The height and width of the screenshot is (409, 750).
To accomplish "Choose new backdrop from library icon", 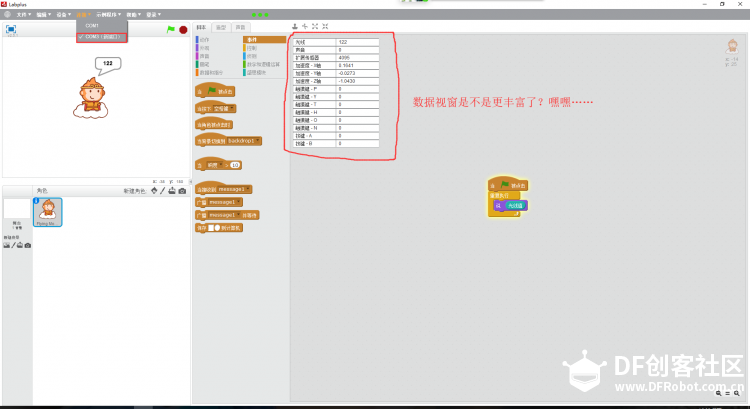I will [x=7, y=245].
